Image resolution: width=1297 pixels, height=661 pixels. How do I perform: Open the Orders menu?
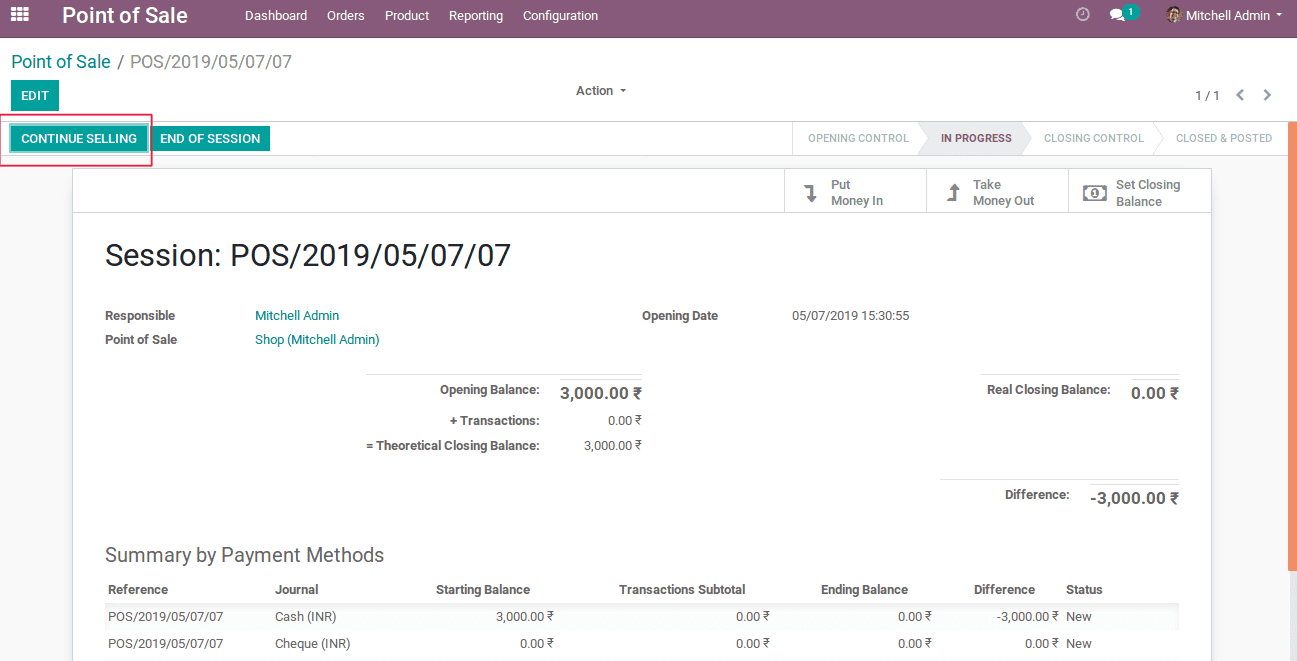(x=346, y=16)
